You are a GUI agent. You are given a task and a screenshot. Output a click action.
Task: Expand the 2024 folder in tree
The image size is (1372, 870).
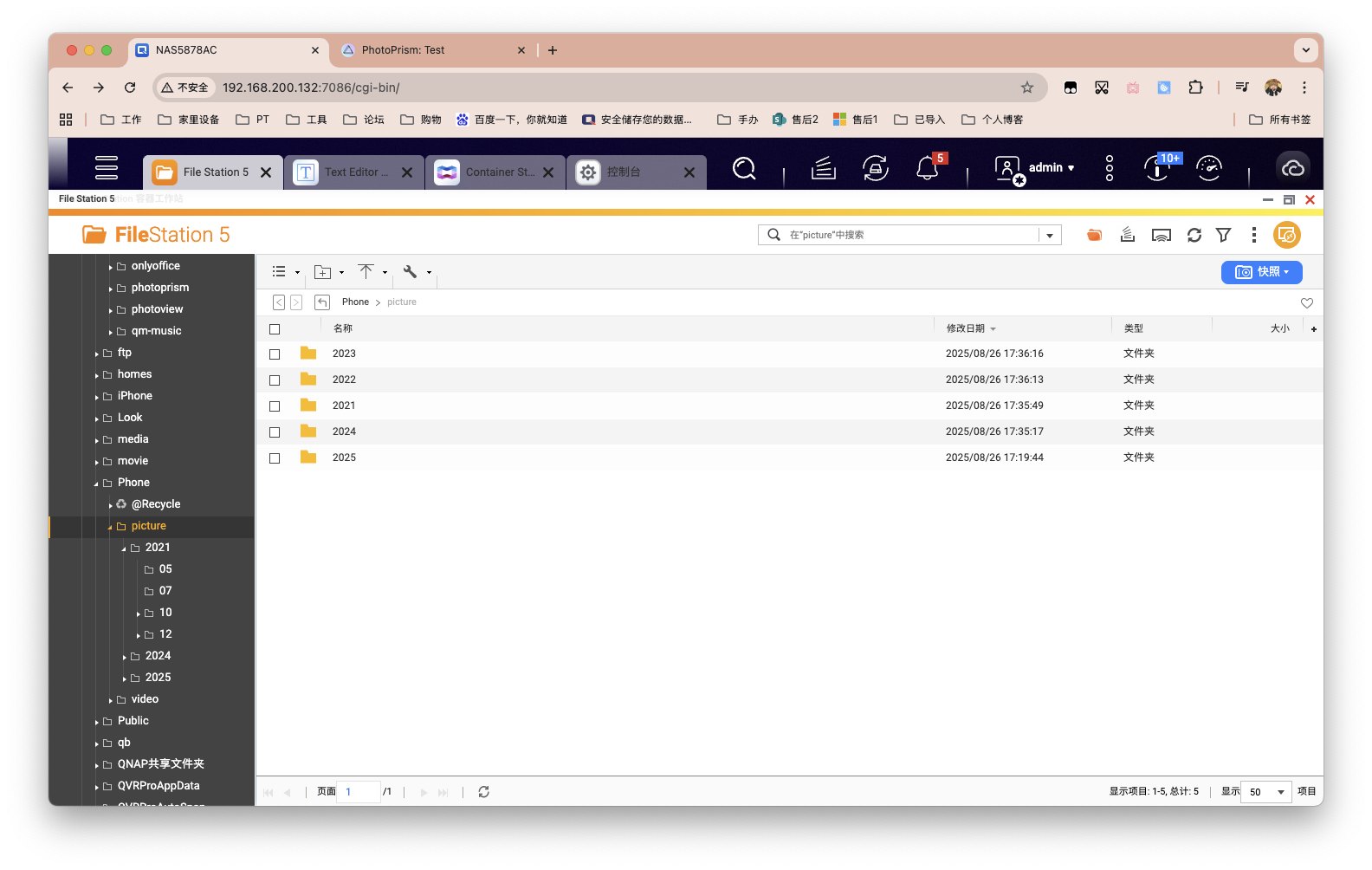(x=125, y=657)
